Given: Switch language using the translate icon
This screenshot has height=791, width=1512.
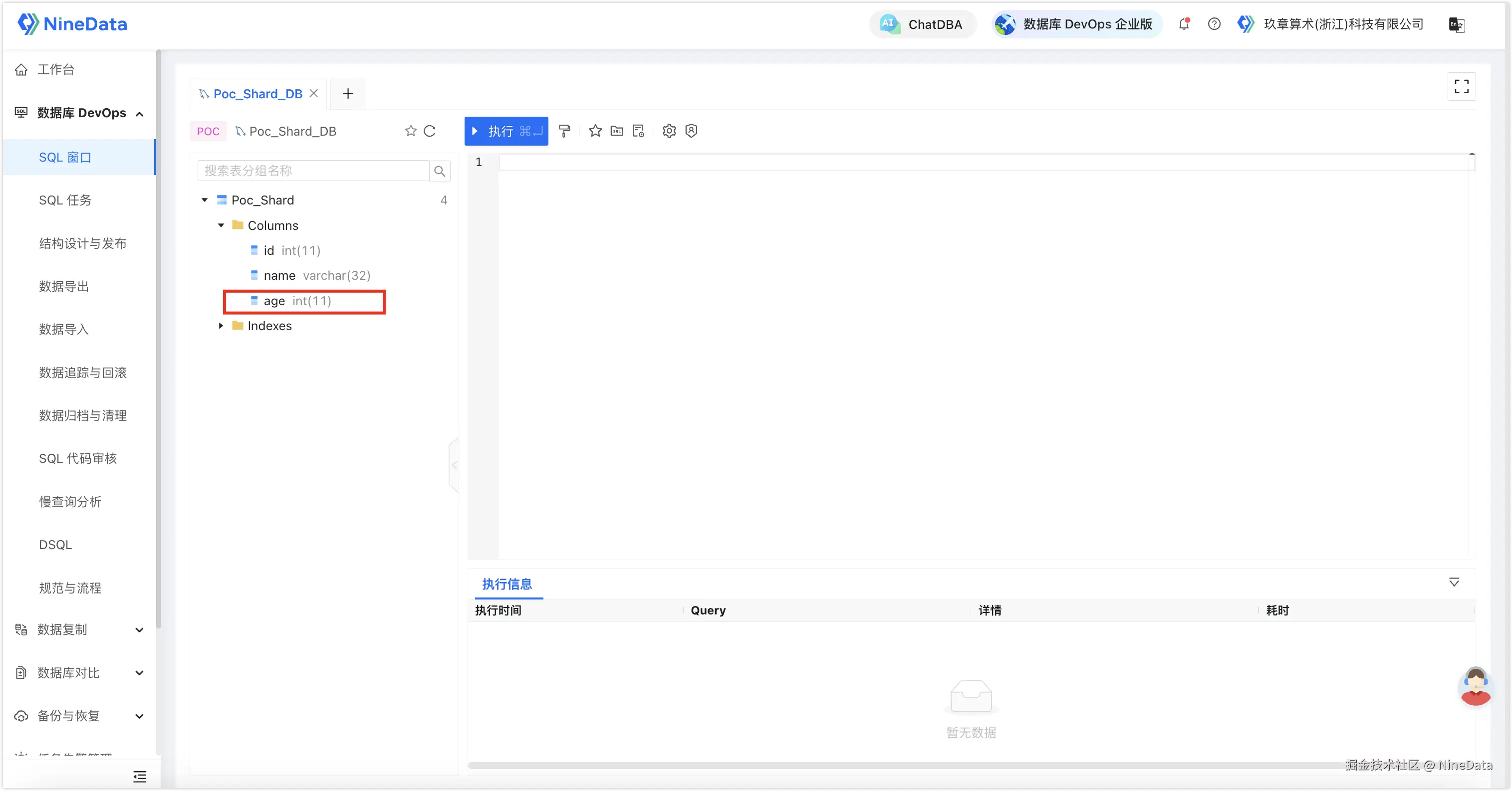Looking at the screenshot, I should [x=1457, y=24].
